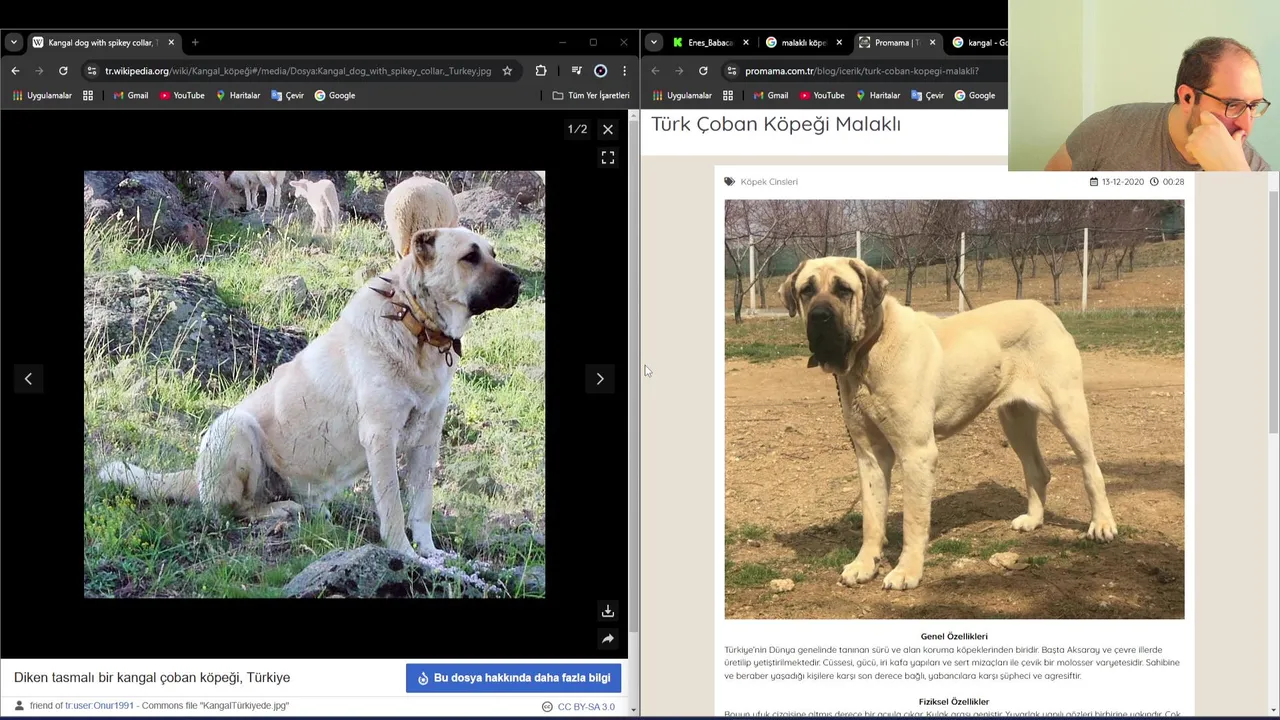Click the 'Fiziksel Özellikler' subheading
Screen dimensions: 1280x720
954,702
